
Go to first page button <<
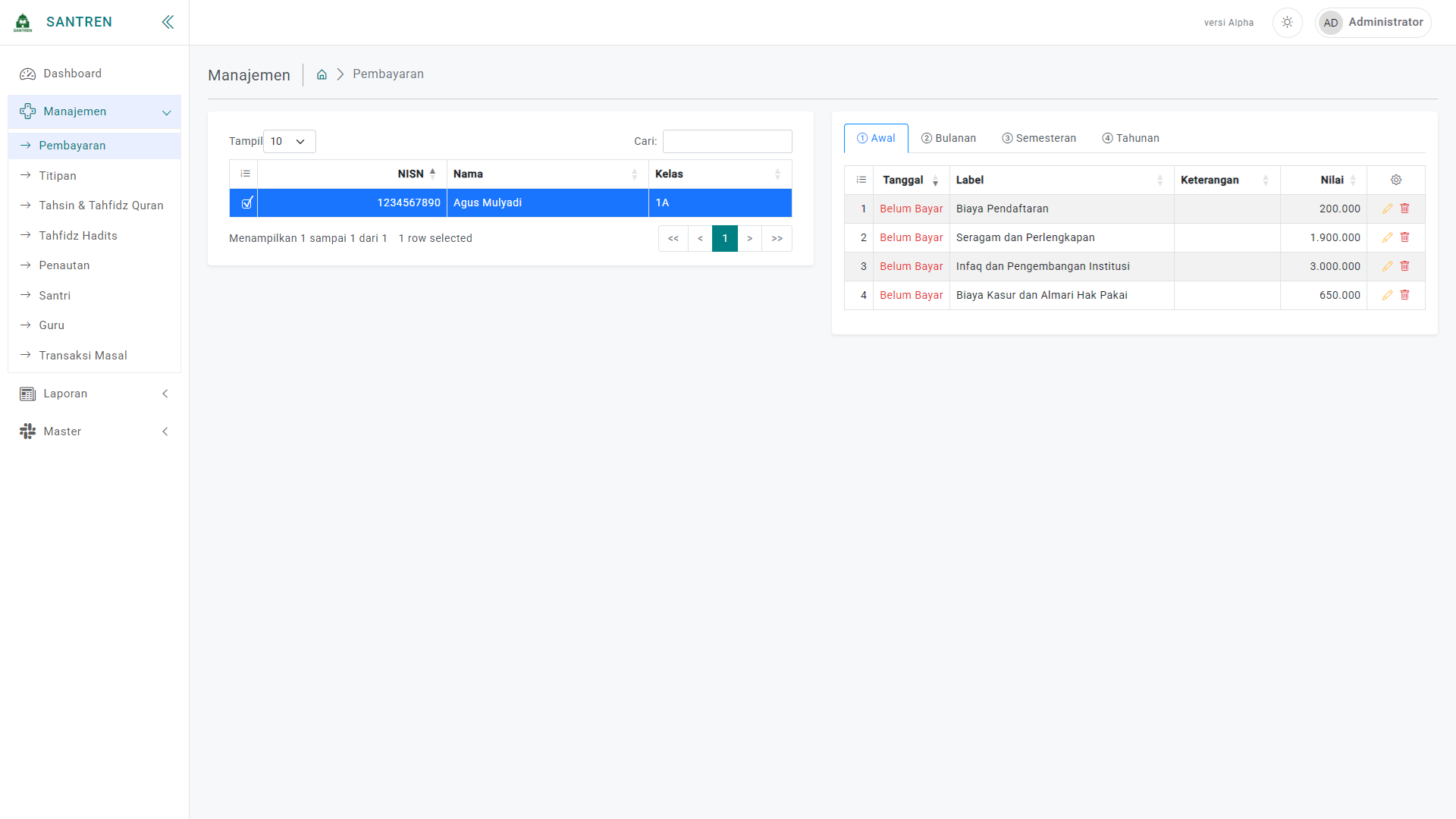673,238
